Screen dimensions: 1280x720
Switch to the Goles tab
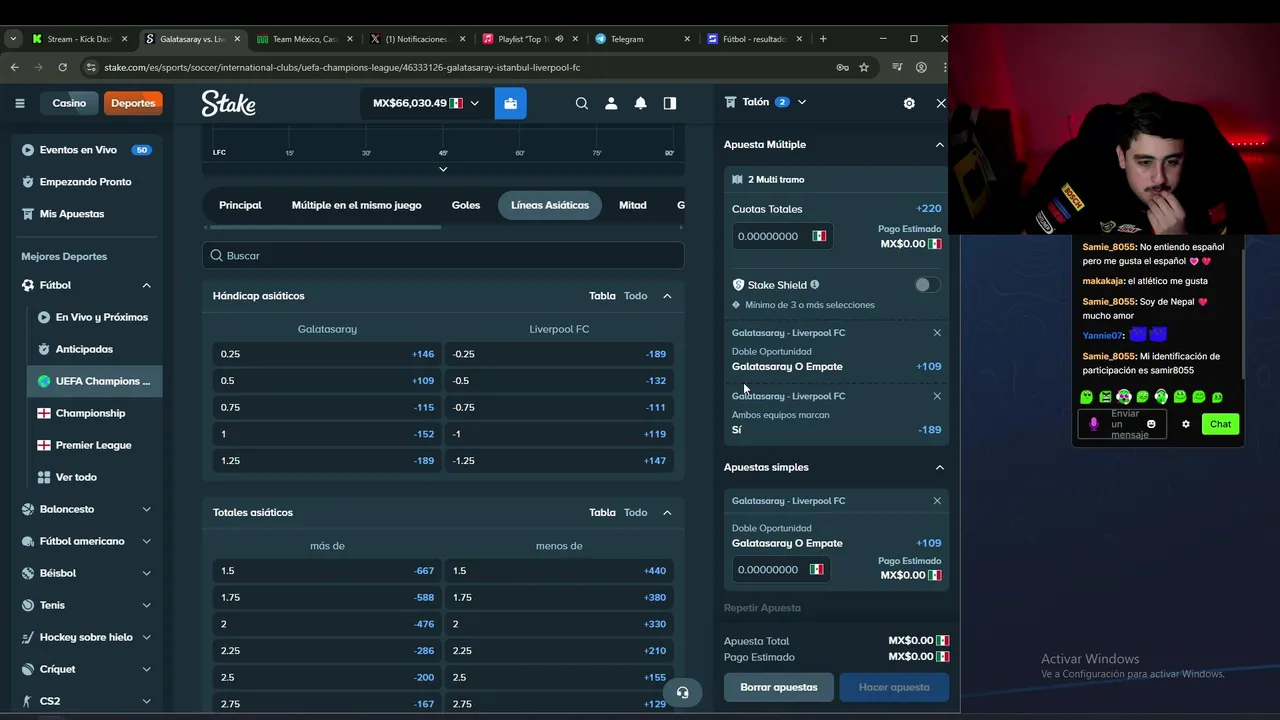click(466, 205)
